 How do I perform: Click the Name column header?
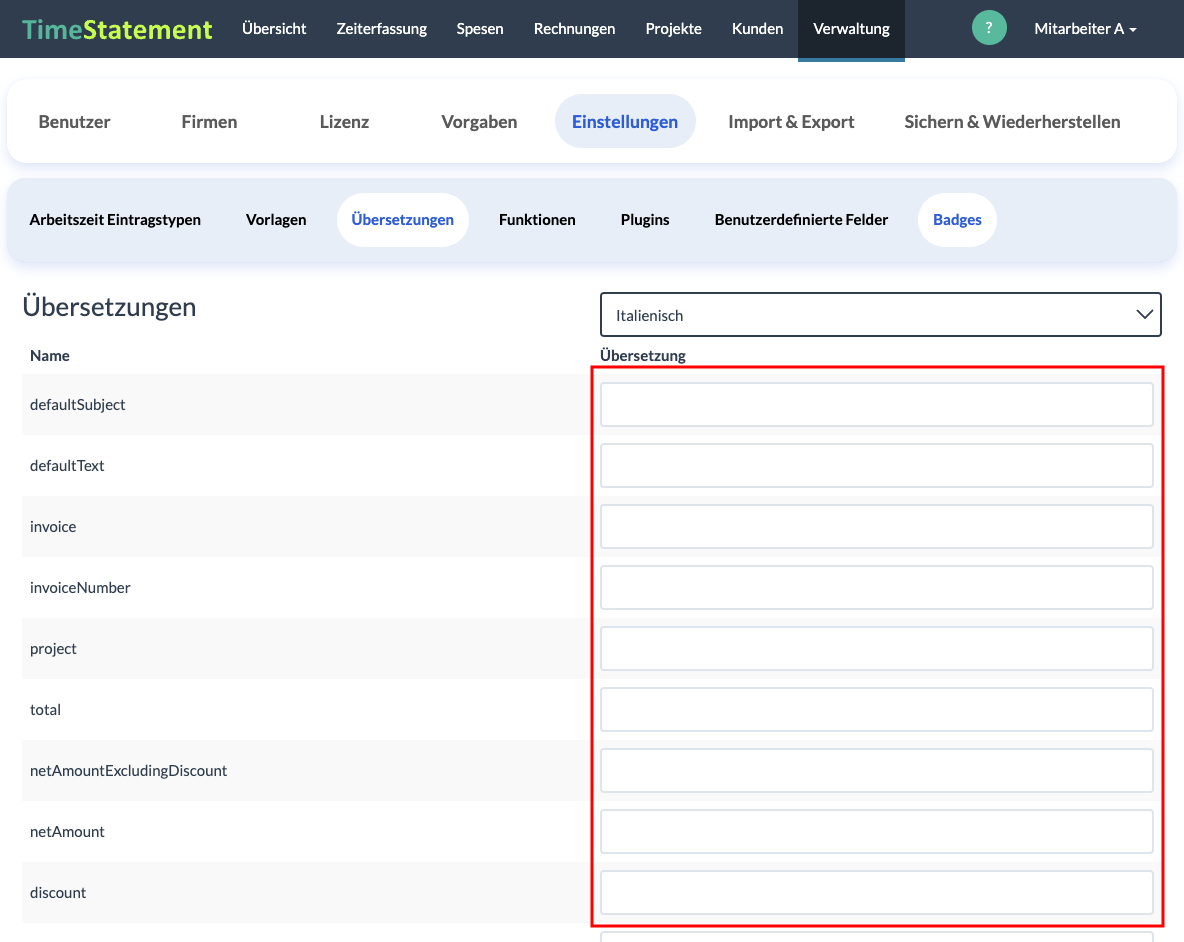tap(50, 356)
